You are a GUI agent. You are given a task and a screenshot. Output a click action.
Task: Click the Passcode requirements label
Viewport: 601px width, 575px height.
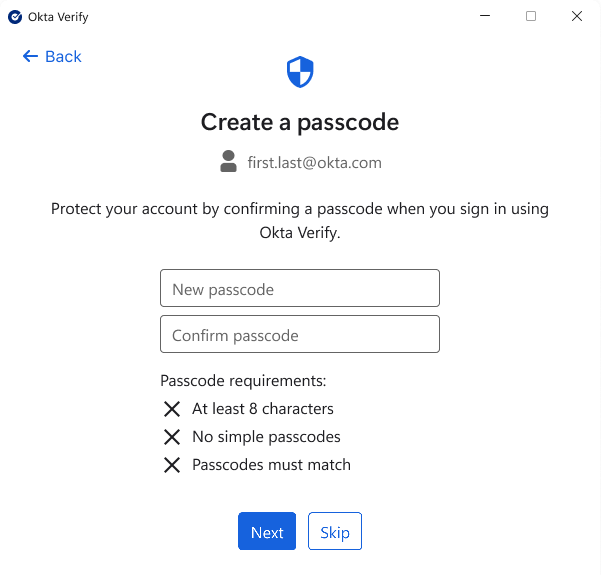coord(243,381)
